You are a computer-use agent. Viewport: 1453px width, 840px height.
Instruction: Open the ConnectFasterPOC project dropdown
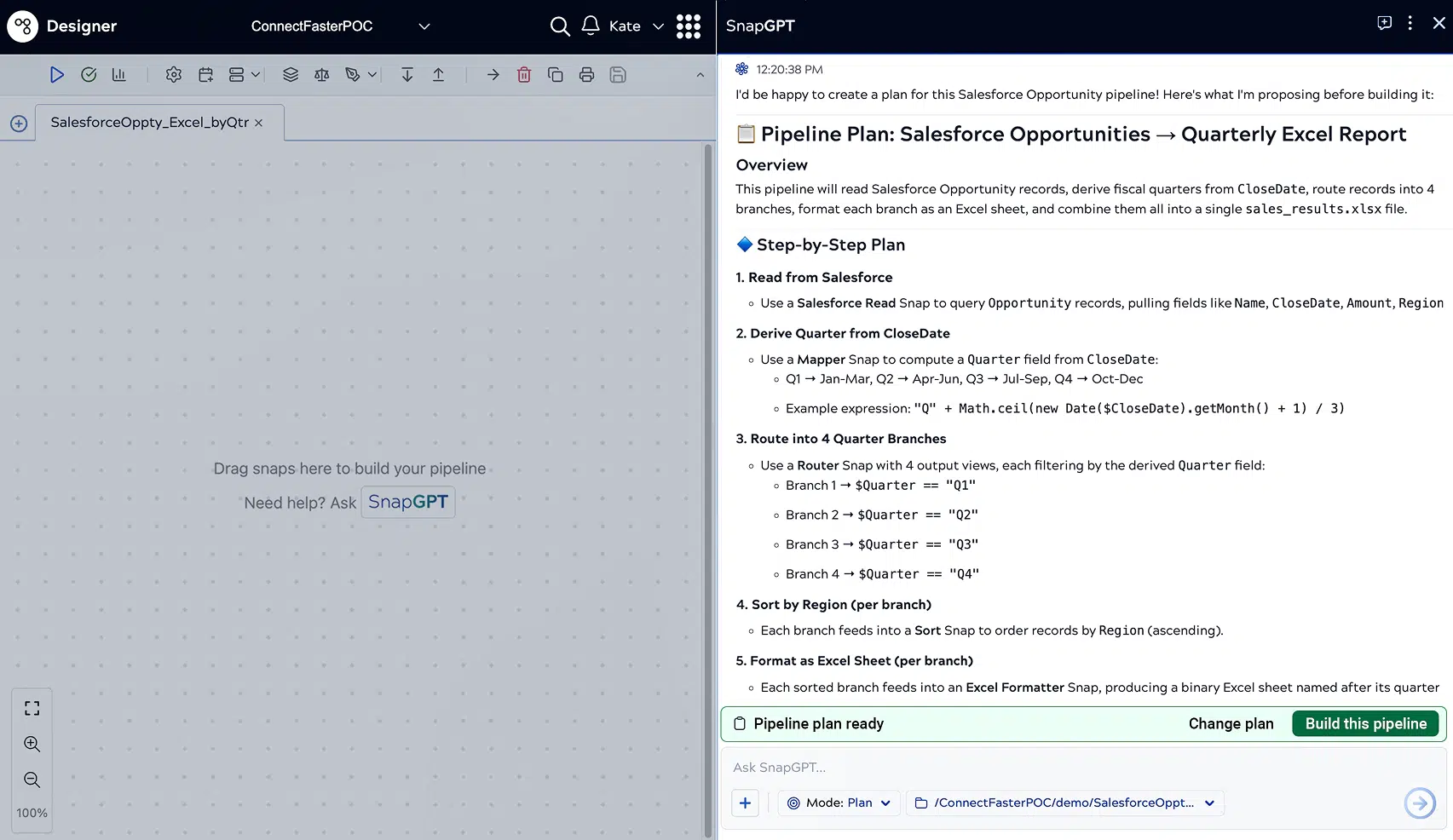point(340,26)
